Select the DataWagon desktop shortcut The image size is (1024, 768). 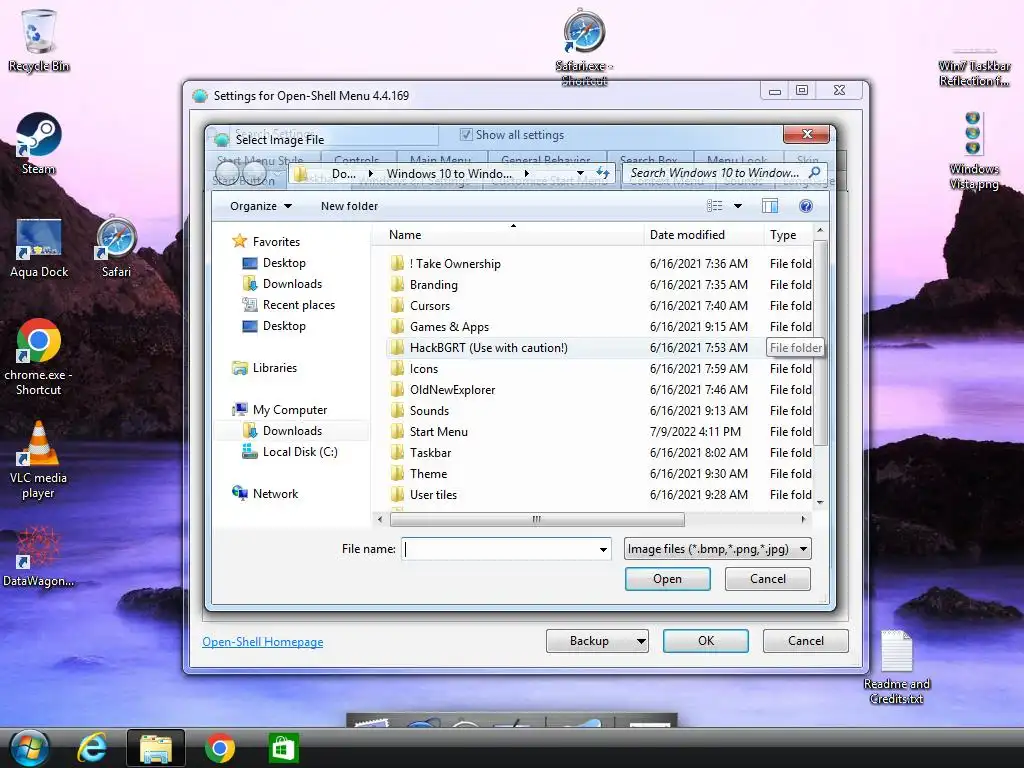click(39, 556)
